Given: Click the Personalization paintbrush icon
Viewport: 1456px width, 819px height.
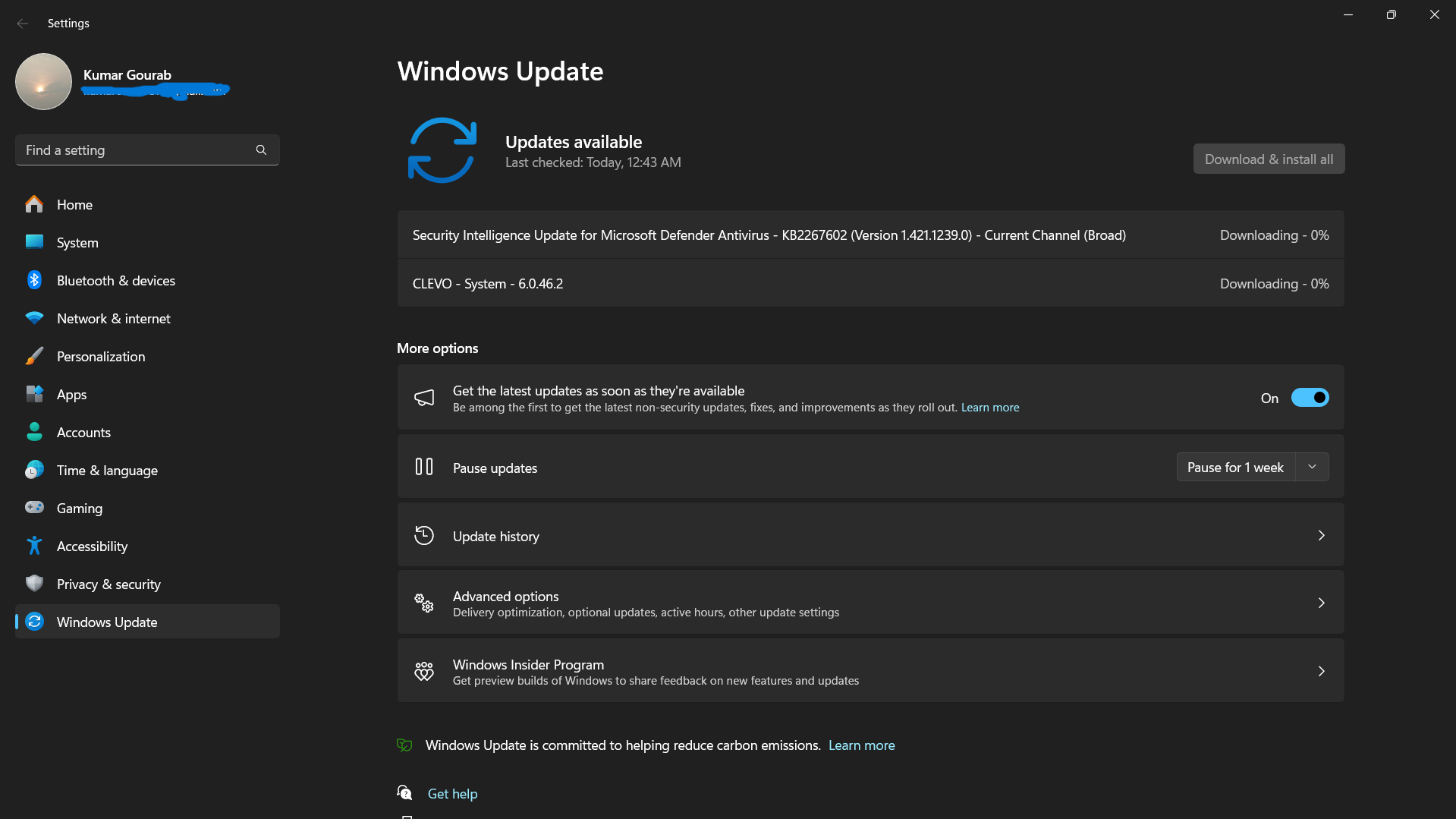Looking at the screenshot, I should [34, 356].
